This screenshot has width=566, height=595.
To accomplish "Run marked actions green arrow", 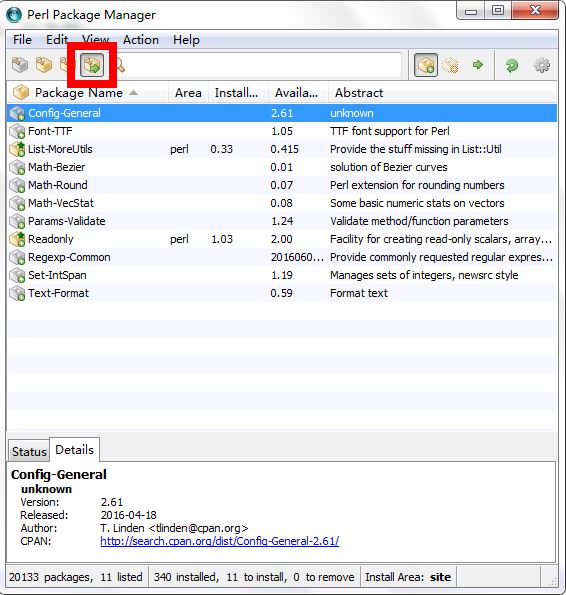I will coord(478,65).
